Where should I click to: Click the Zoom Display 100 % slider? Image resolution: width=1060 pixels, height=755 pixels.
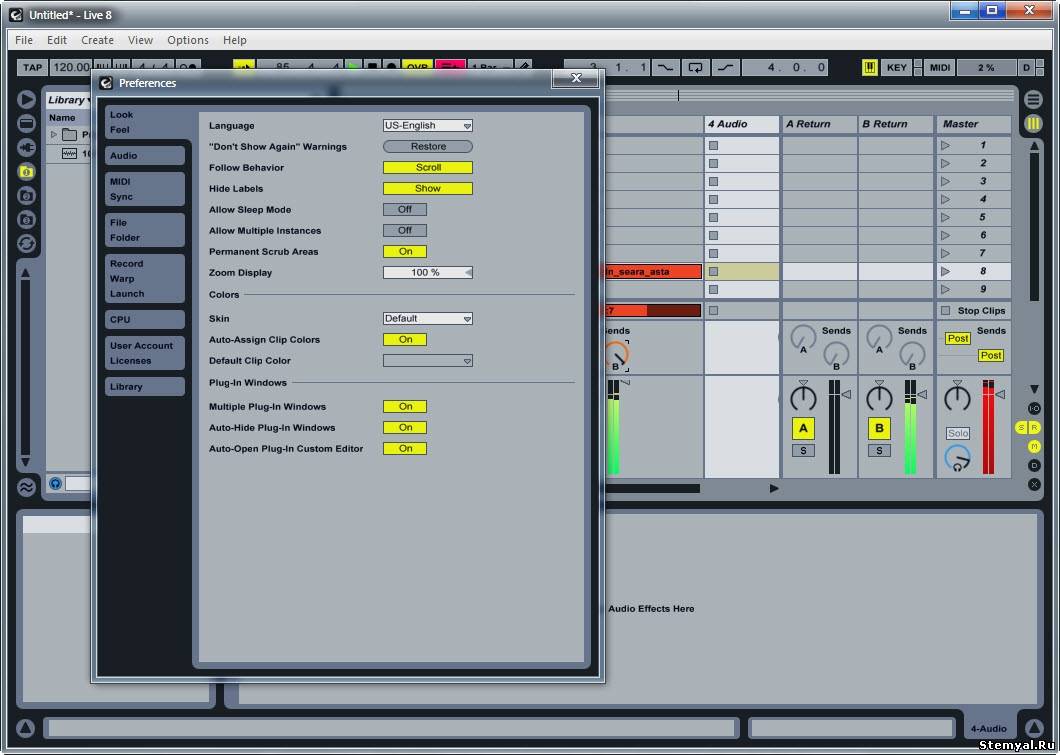click(428, 272)
